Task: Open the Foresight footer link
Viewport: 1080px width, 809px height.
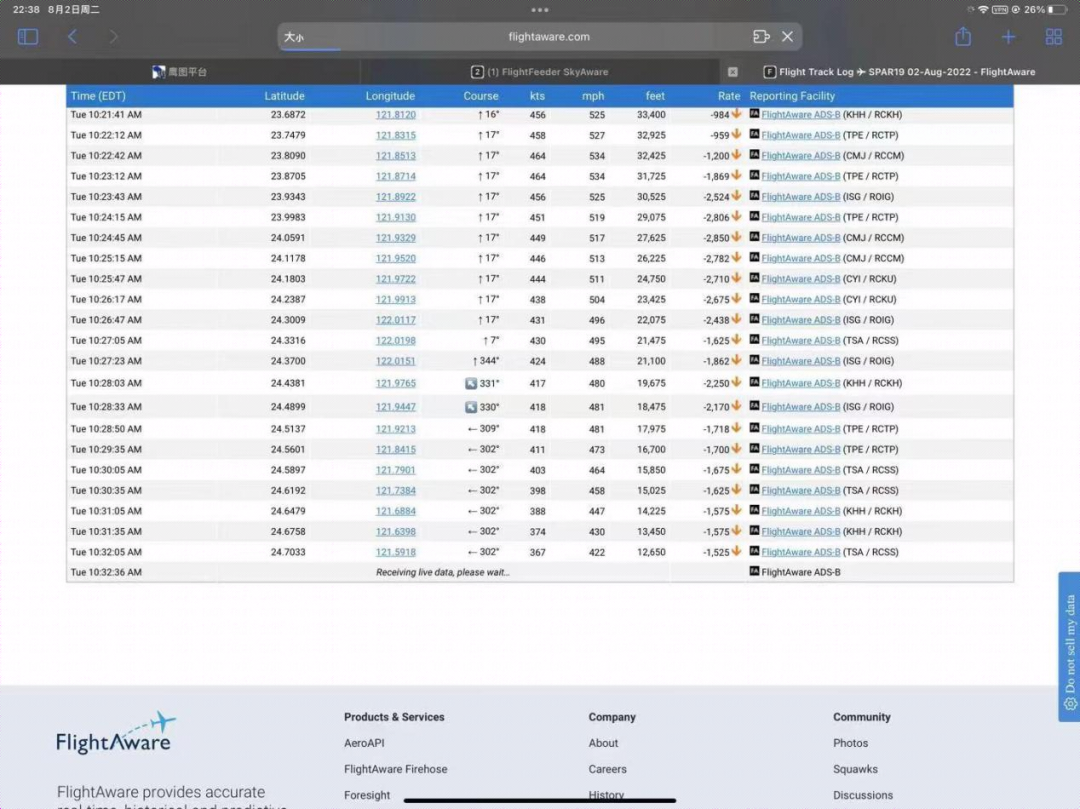Action: 367,795
